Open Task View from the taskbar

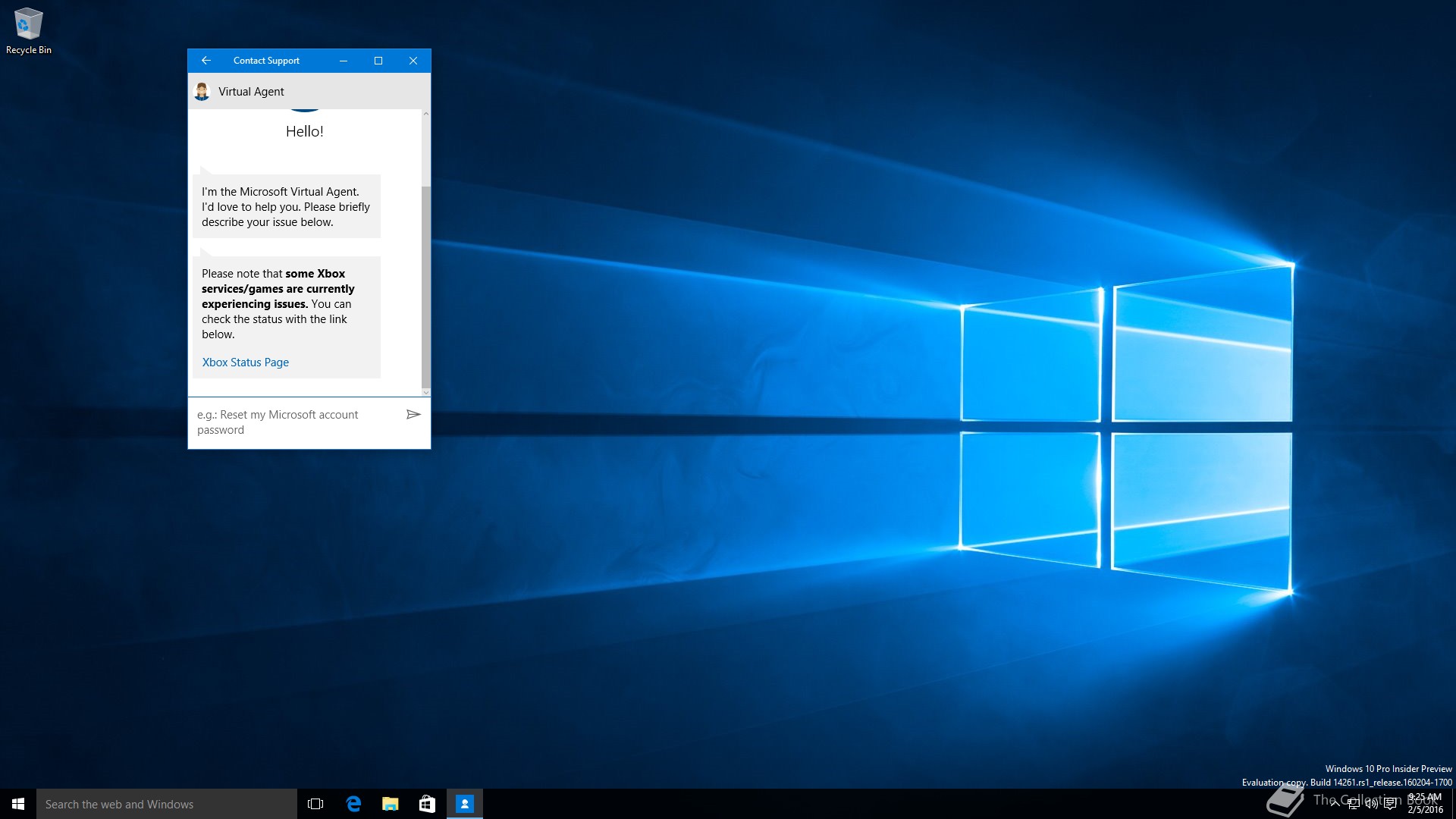click(x=315, y=804)
